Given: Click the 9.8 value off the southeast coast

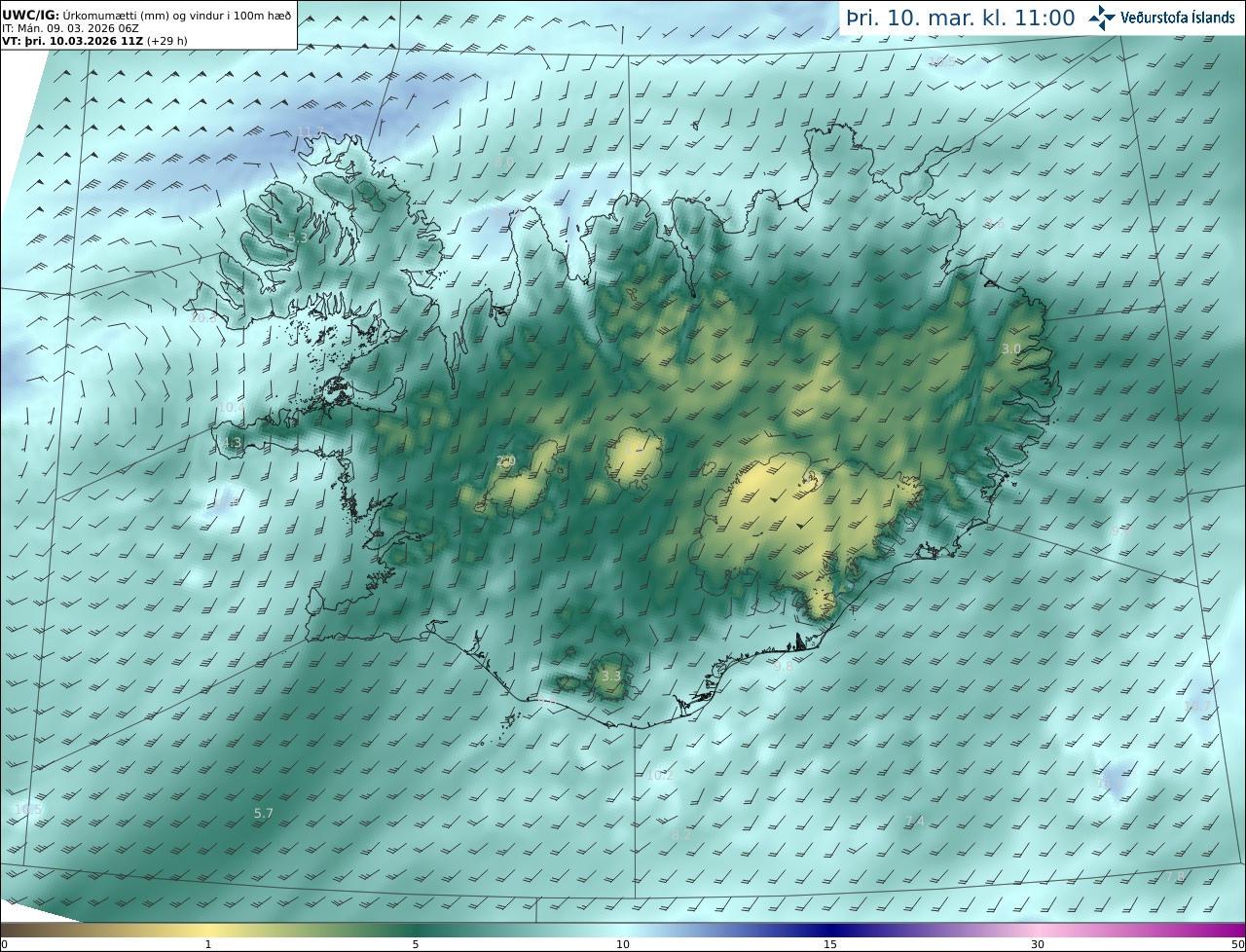Looking at the screenshot, I should [784, 667].
